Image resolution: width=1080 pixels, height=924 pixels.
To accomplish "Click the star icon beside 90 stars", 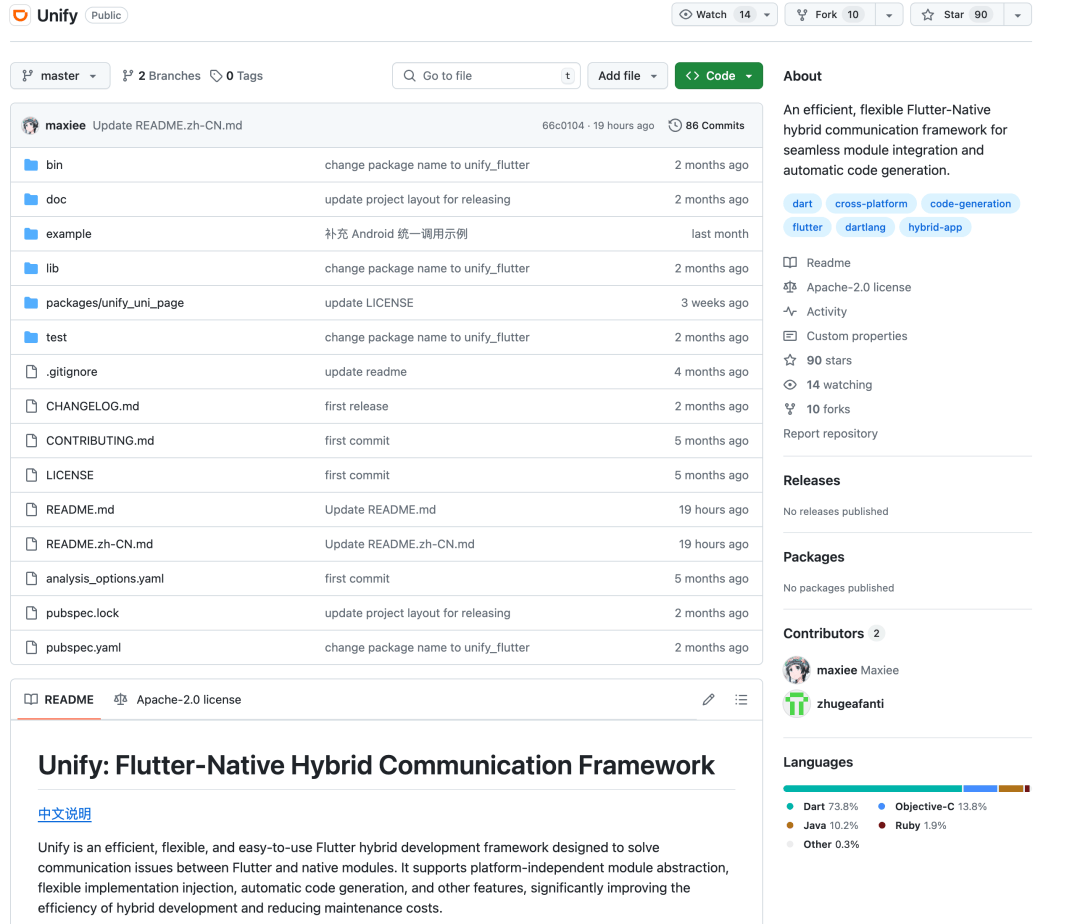I will tap(790, 360).
